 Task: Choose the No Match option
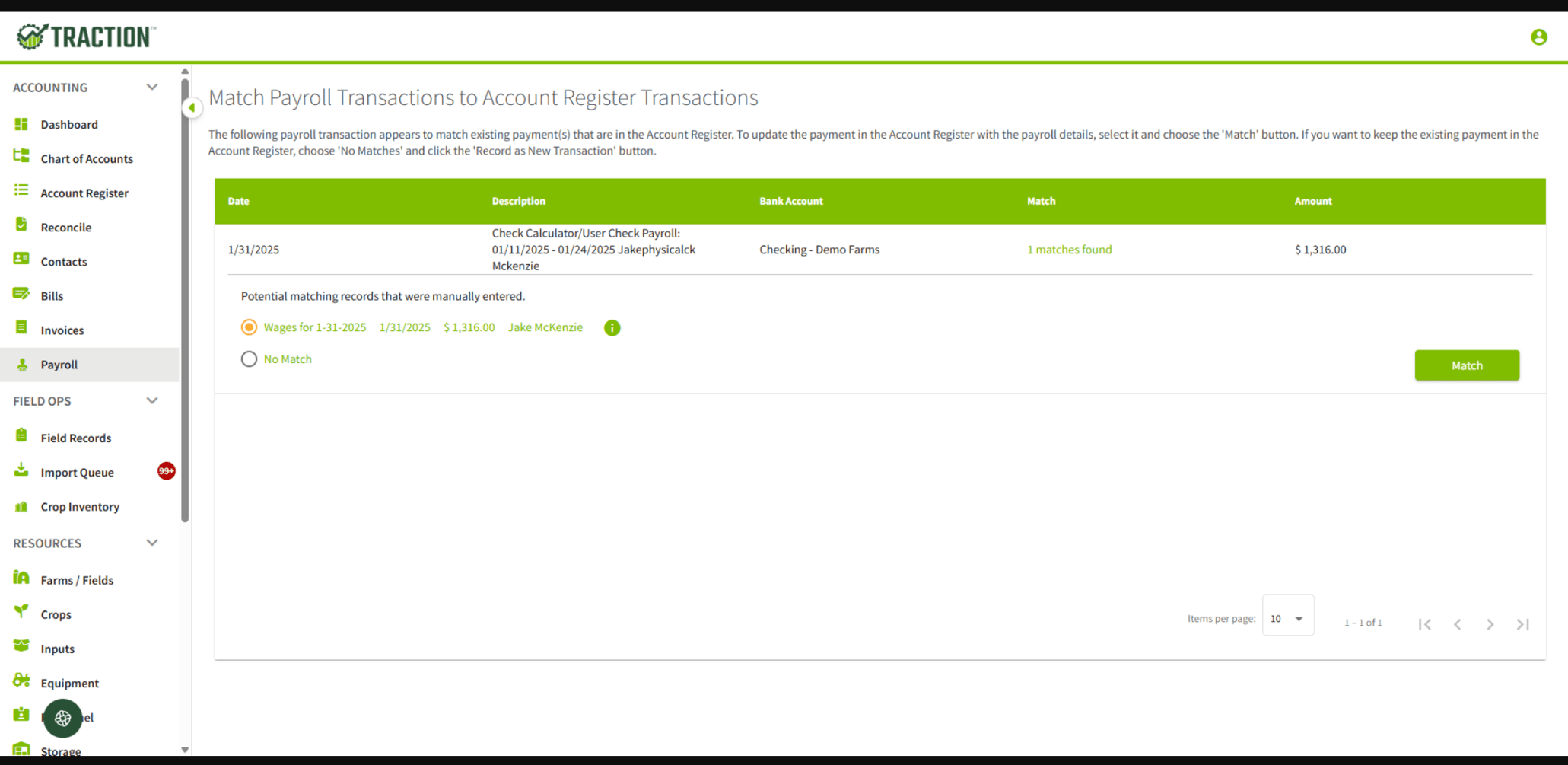click(x=249, y=359)
